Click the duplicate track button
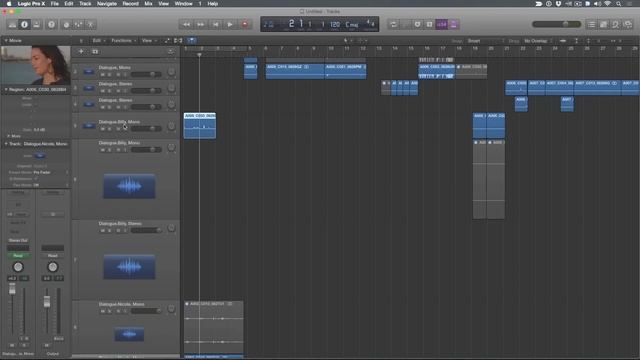The image size is (640, 360). coord(95,51)
